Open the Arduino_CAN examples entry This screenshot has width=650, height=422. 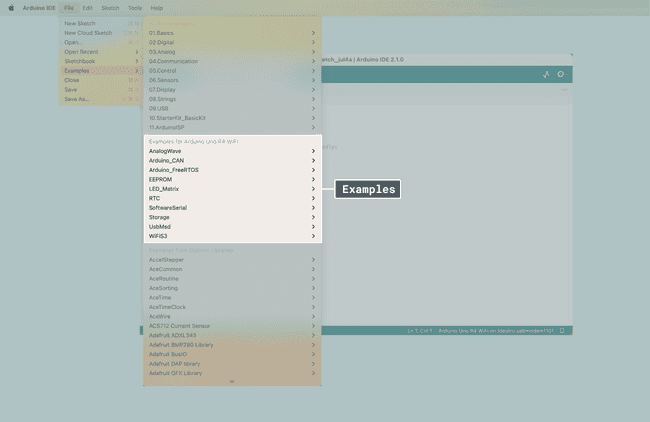[x=232, y=161]
